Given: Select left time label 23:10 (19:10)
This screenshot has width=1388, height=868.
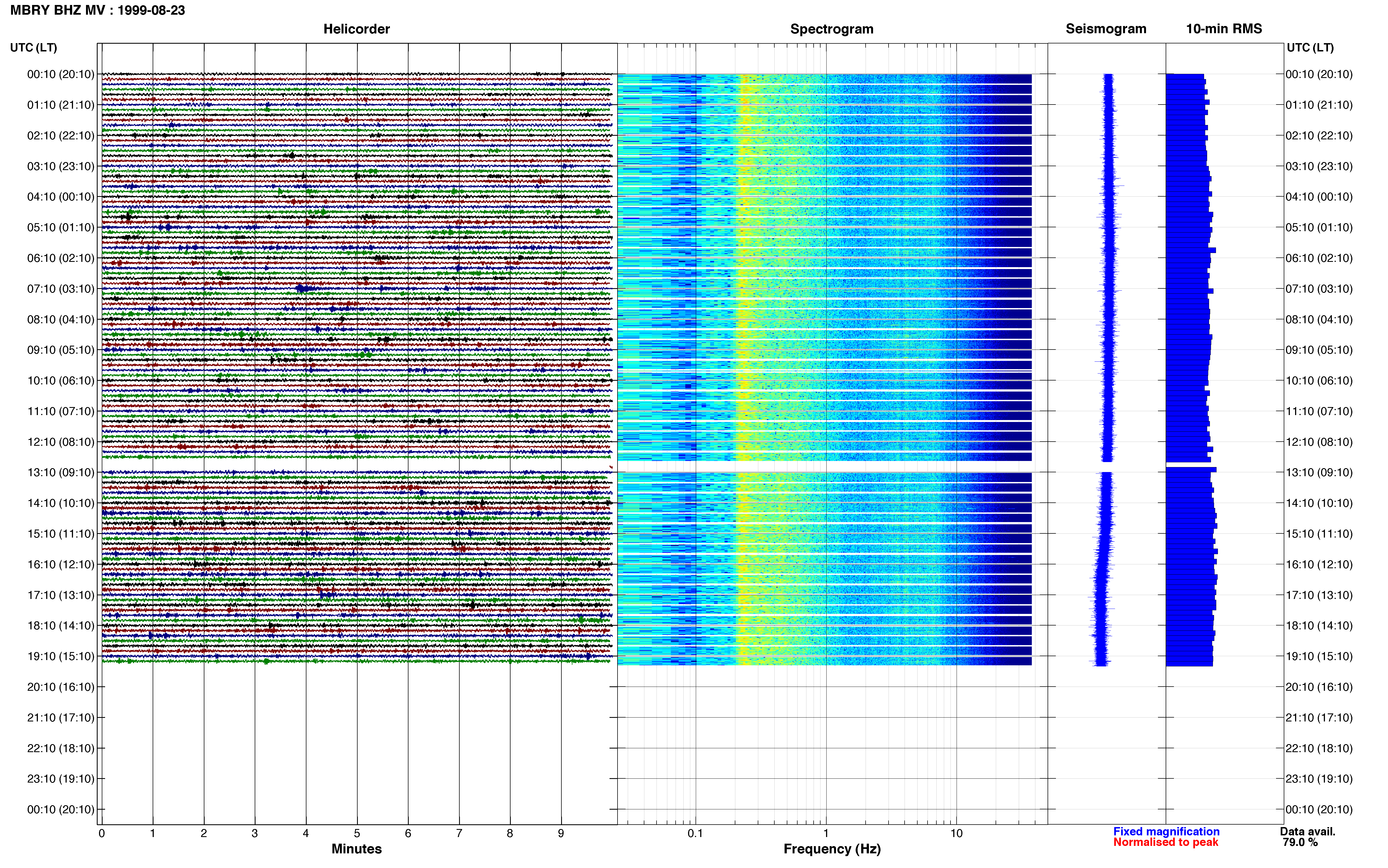Looking at the screenshot, I should (61, 779).
